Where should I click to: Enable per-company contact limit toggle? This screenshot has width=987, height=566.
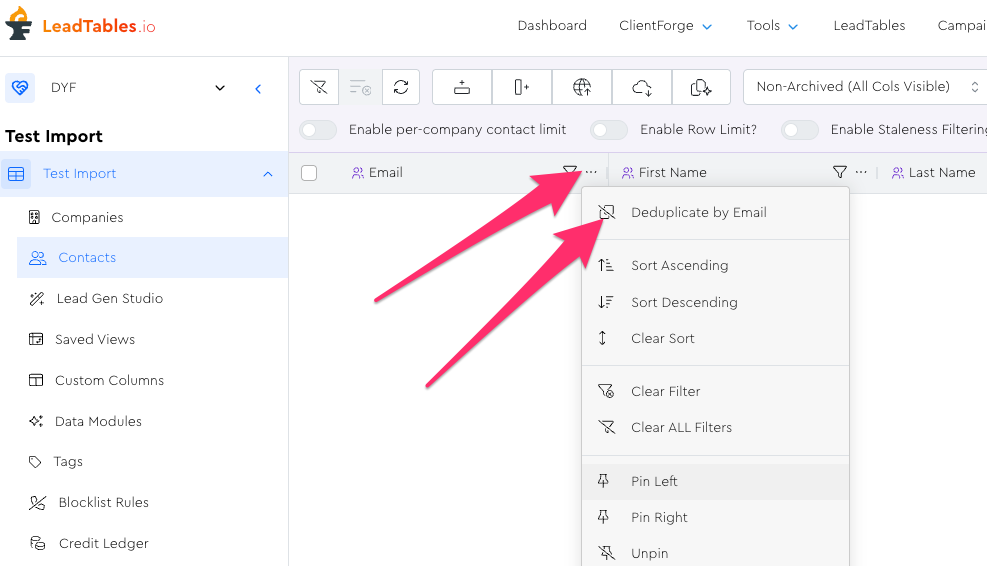point(318,130)
